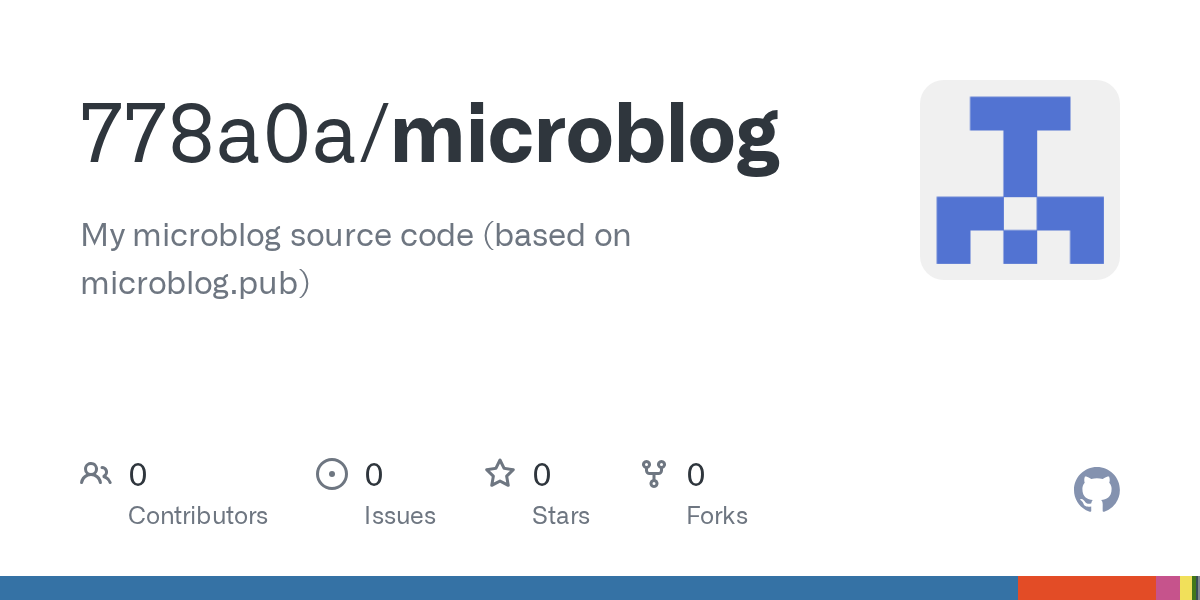Click the Forks count number
Viewport: 1200px width, 600px height.
tap(696, 475)
